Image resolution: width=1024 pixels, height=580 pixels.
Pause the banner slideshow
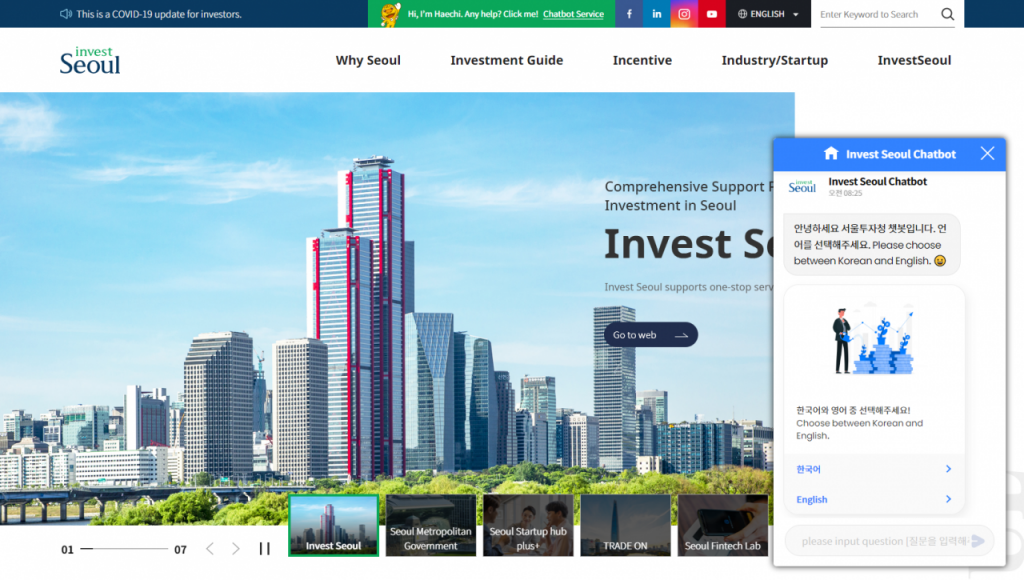click(x=265, y=549)
